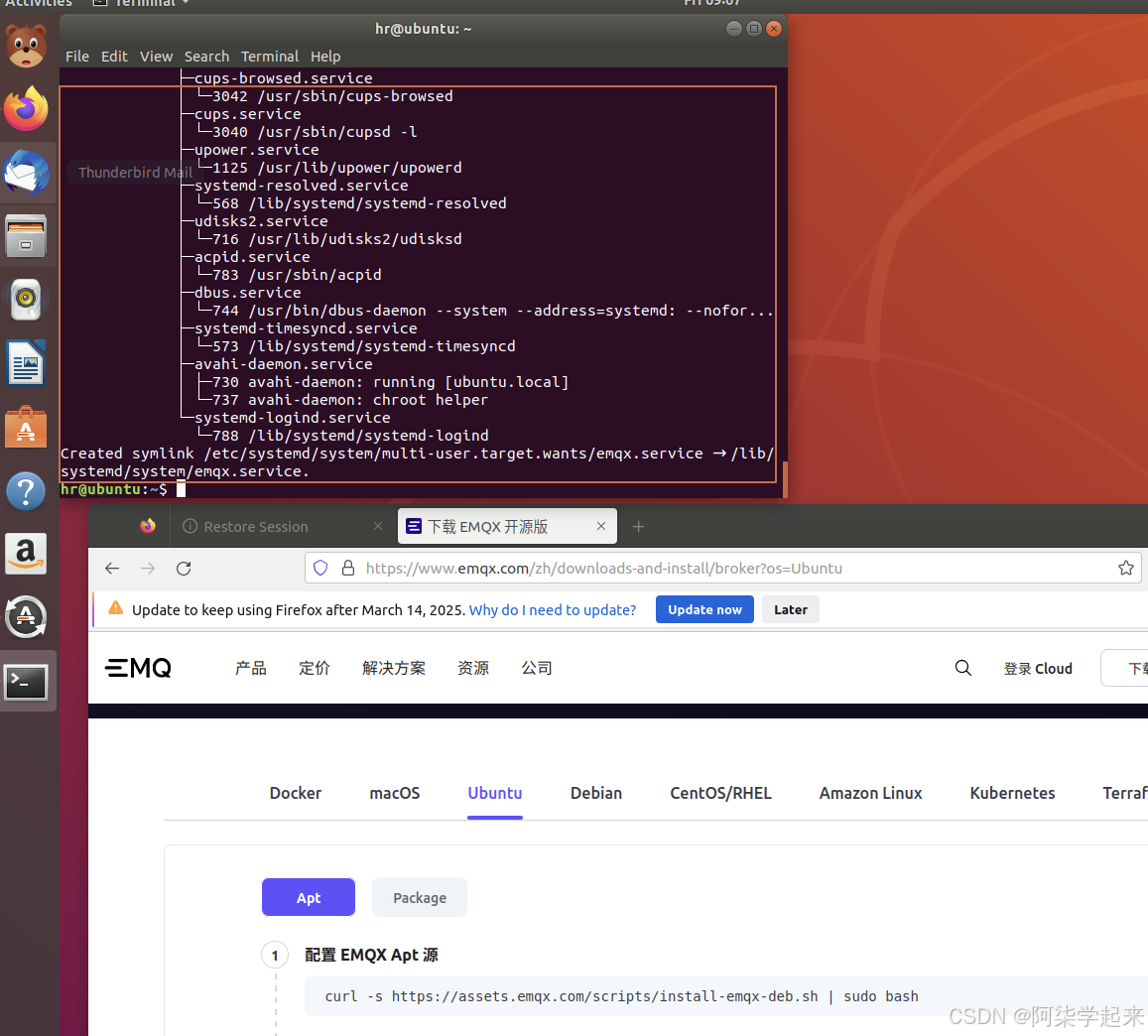Reload the EMQX download page

(184, 569)
